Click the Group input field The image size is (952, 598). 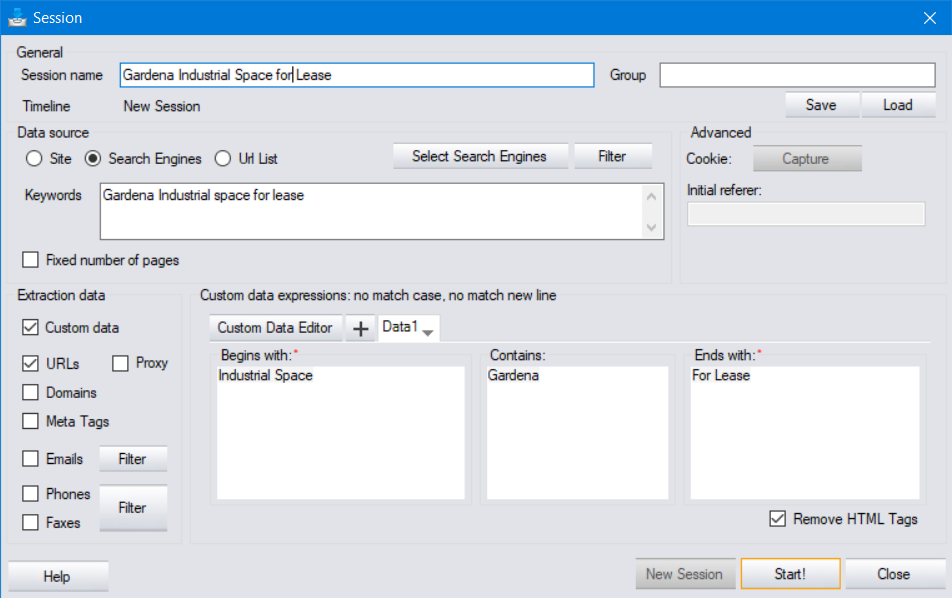(x=797, y=74)
